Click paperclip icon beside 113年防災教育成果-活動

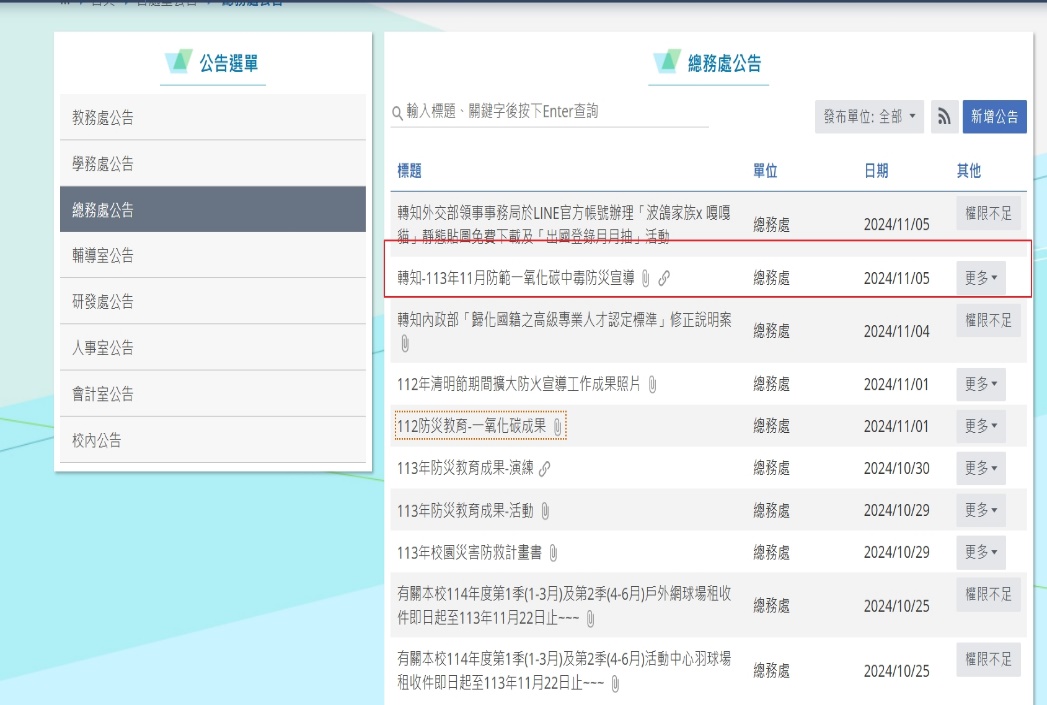click(x=545, y=511)
